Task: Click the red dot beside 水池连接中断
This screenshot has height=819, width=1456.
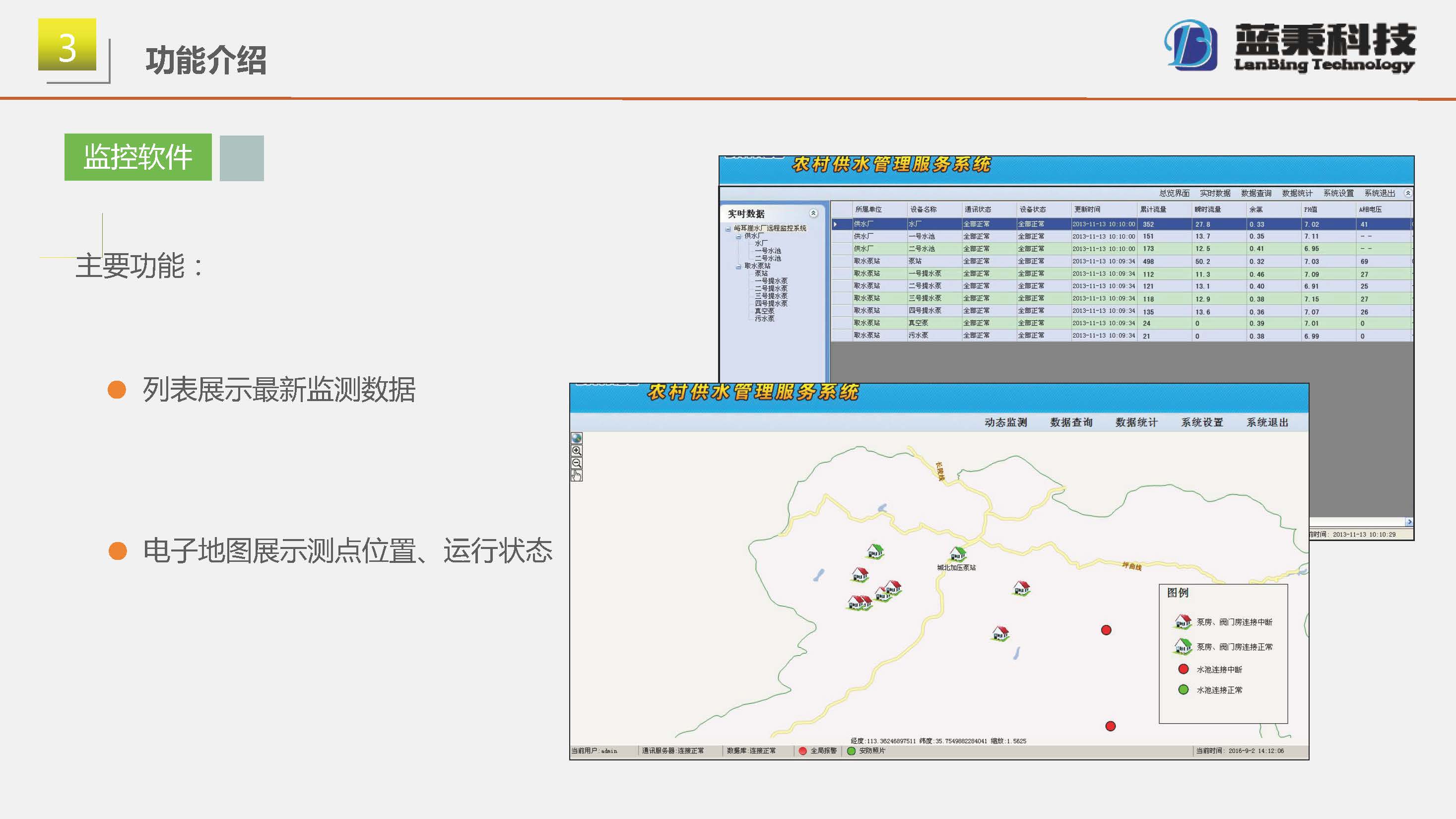Action: point(1183,669)
